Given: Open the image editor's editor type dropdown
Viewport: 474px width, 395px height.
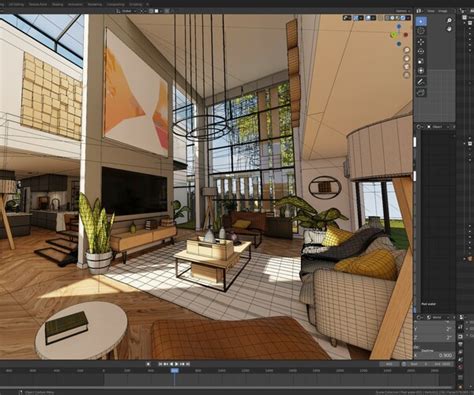Looking at the screenshot, I should click(419, 11).
